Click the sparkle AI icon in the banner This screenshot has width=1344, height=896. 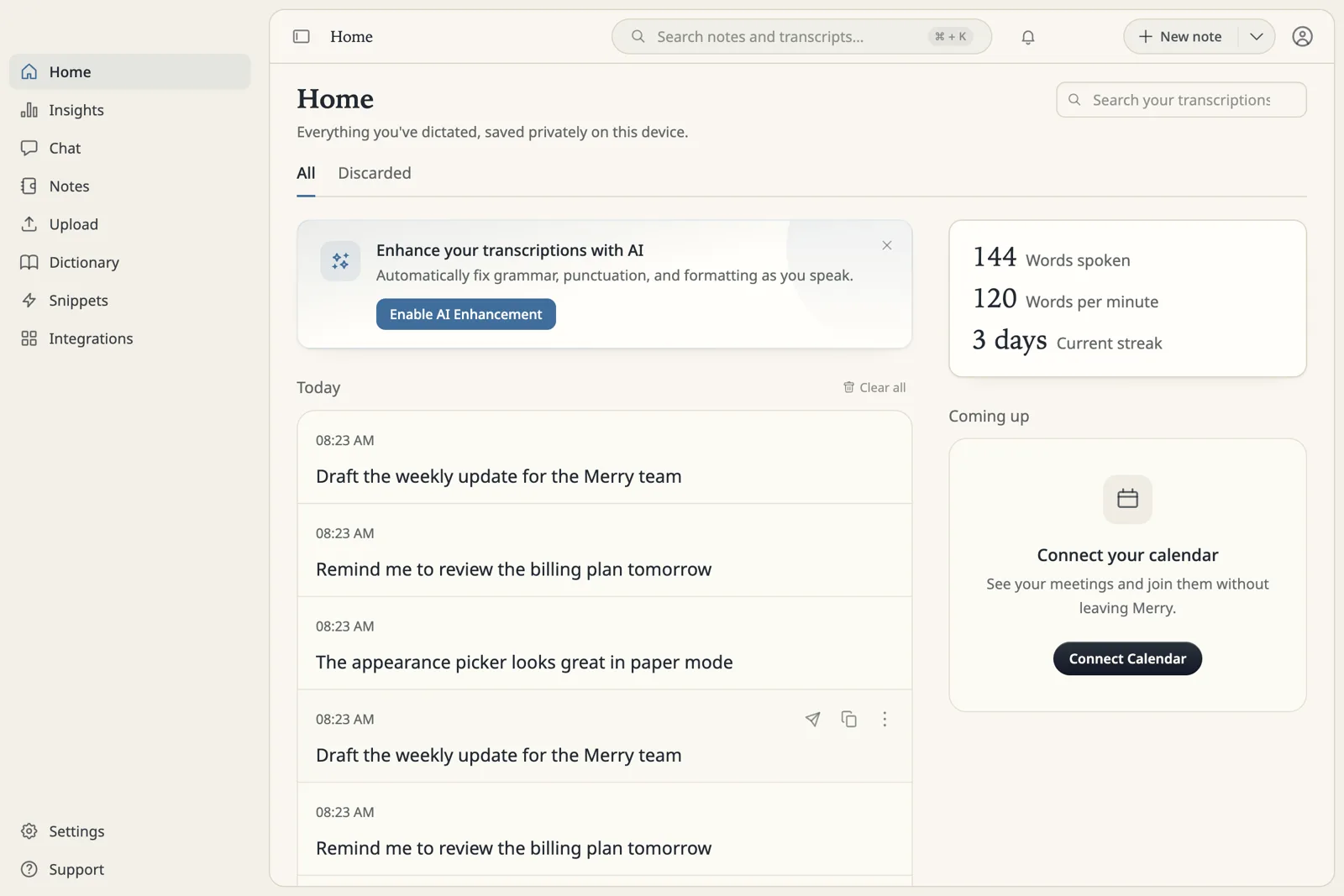340,261
